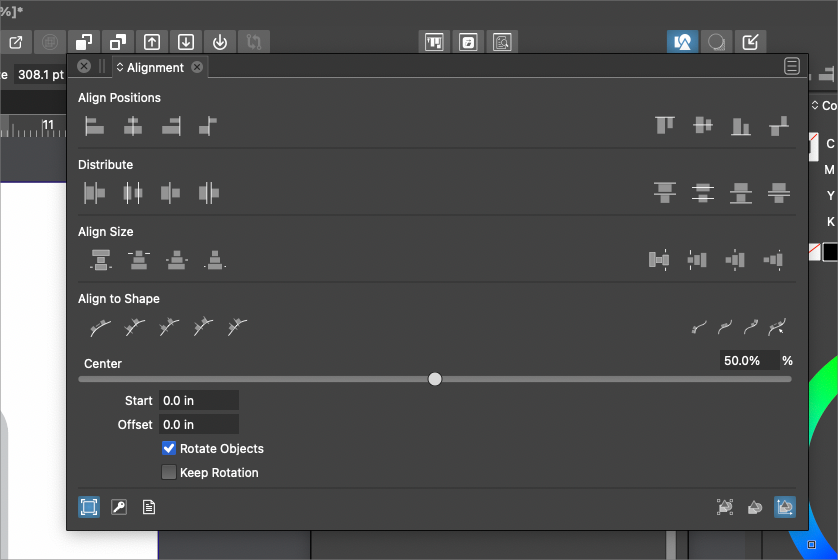
Task: Enable the Keep Rotation checkbox
Action: pos(169,473)
